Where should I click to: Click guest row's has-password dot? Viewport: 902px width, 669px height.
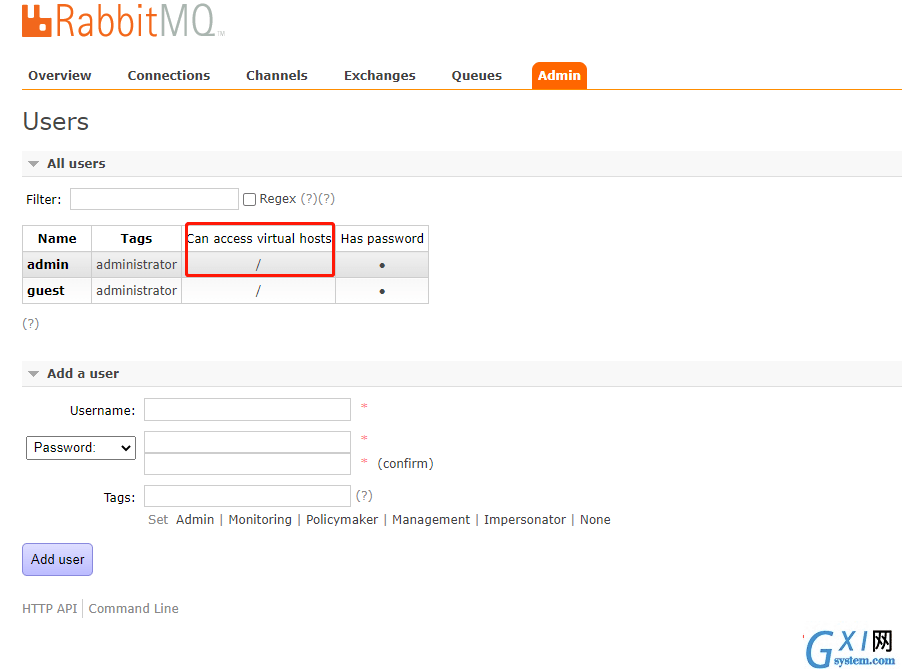[x=382, y=292]
